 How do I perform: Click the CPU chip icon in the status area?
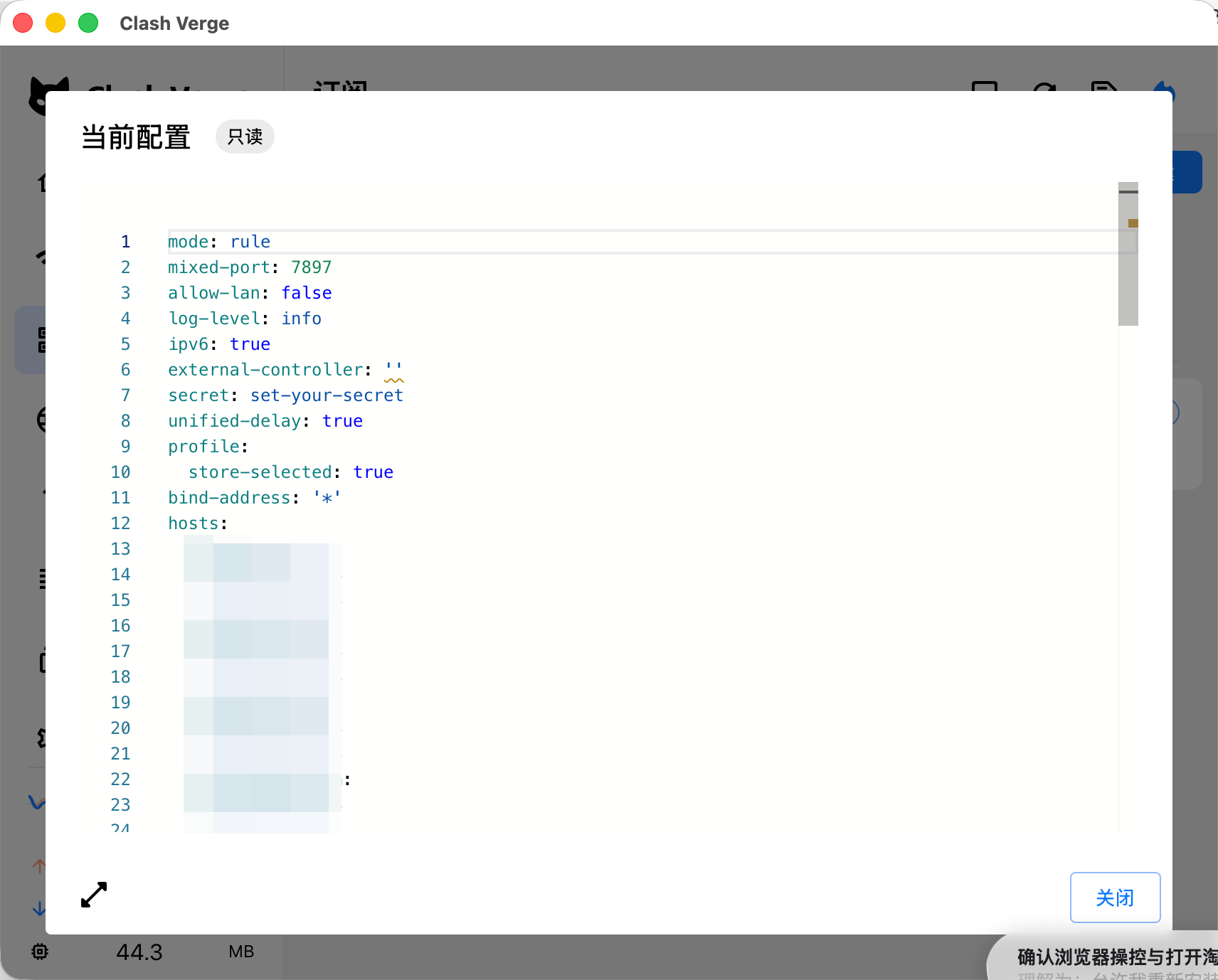[40, 952]
